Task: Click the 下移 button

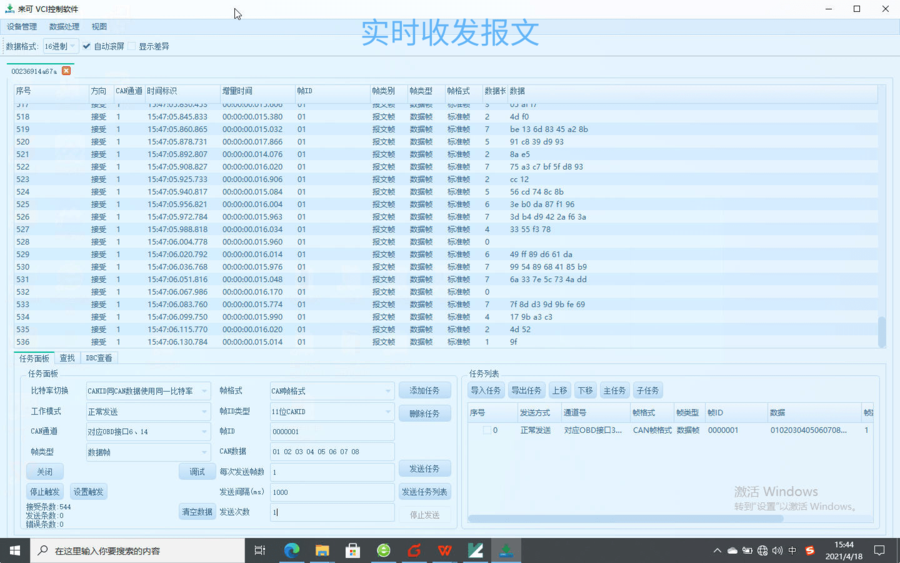Action: click(x=585, y=390)
